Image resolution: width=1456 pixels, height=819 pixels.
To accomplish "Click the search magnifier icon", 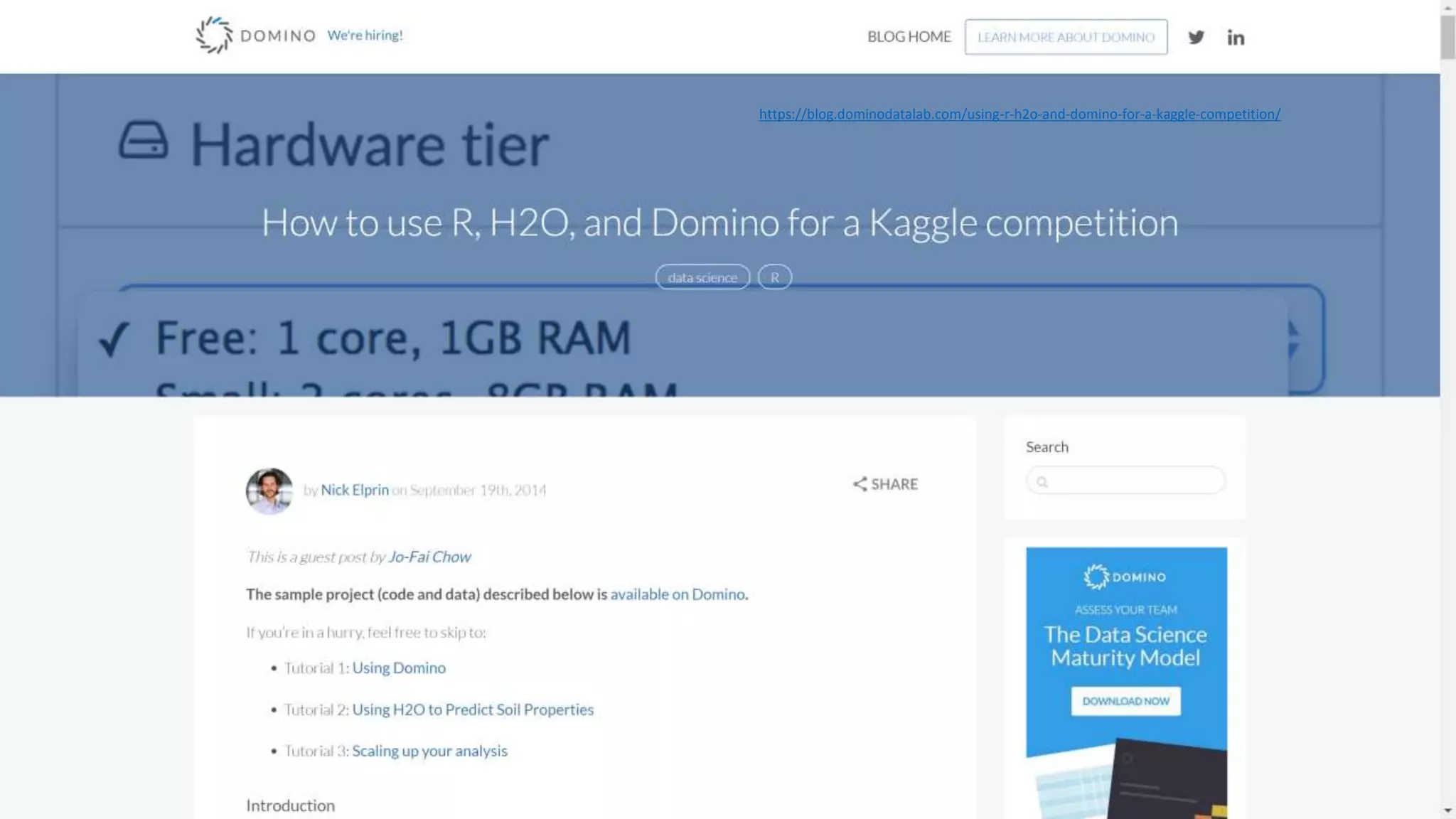I will point(1042,482).
